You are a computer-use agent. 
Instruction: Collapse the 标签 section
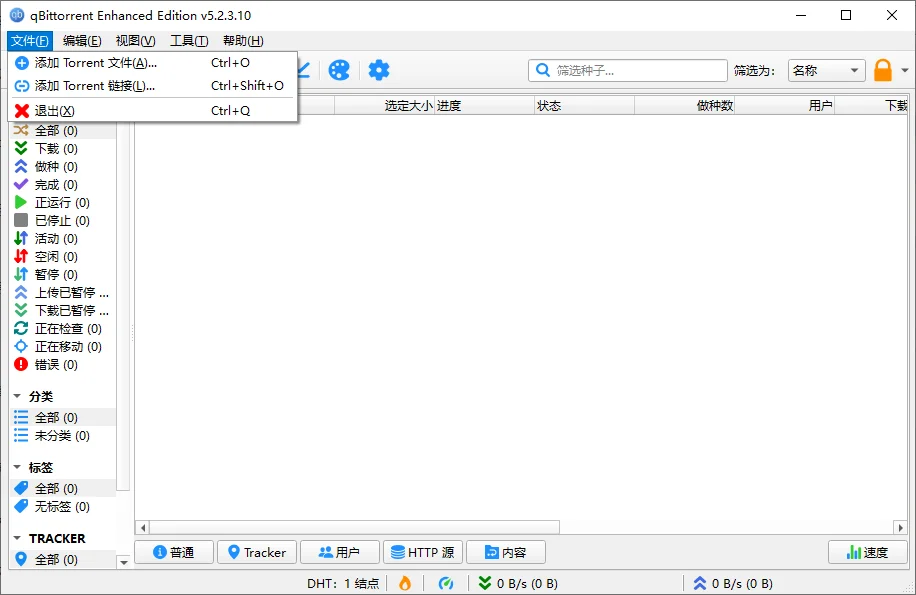[17, 467]
